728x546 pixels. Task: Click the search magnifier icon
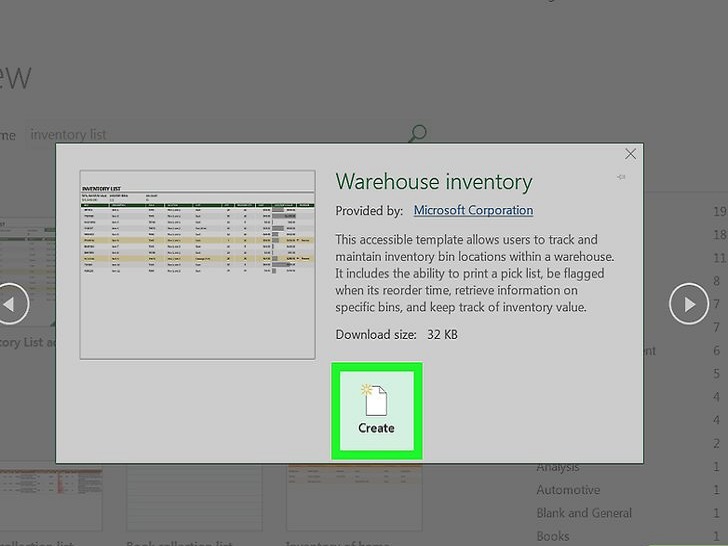[x=417, y=134]
